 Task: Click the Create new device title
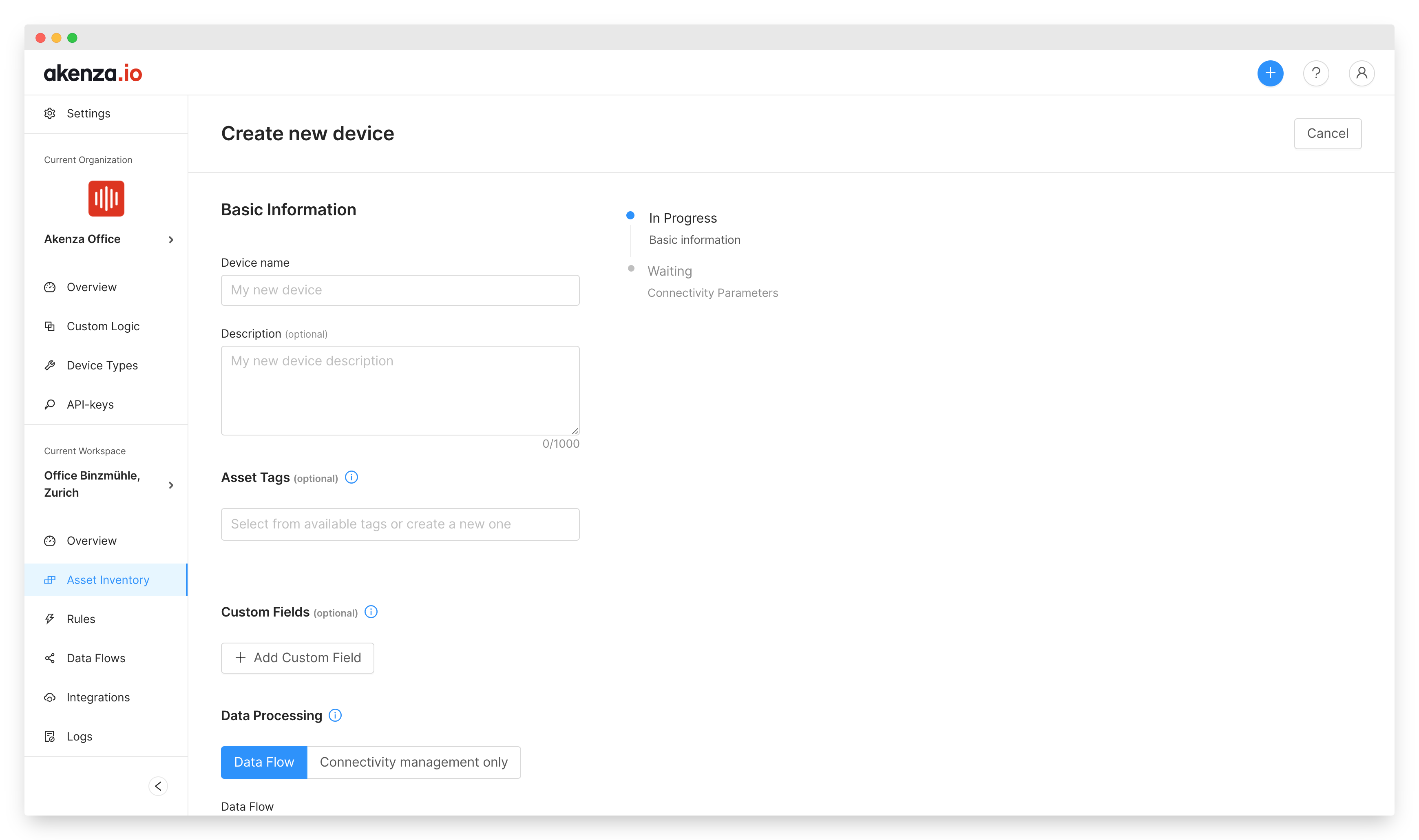pos(307,134)
